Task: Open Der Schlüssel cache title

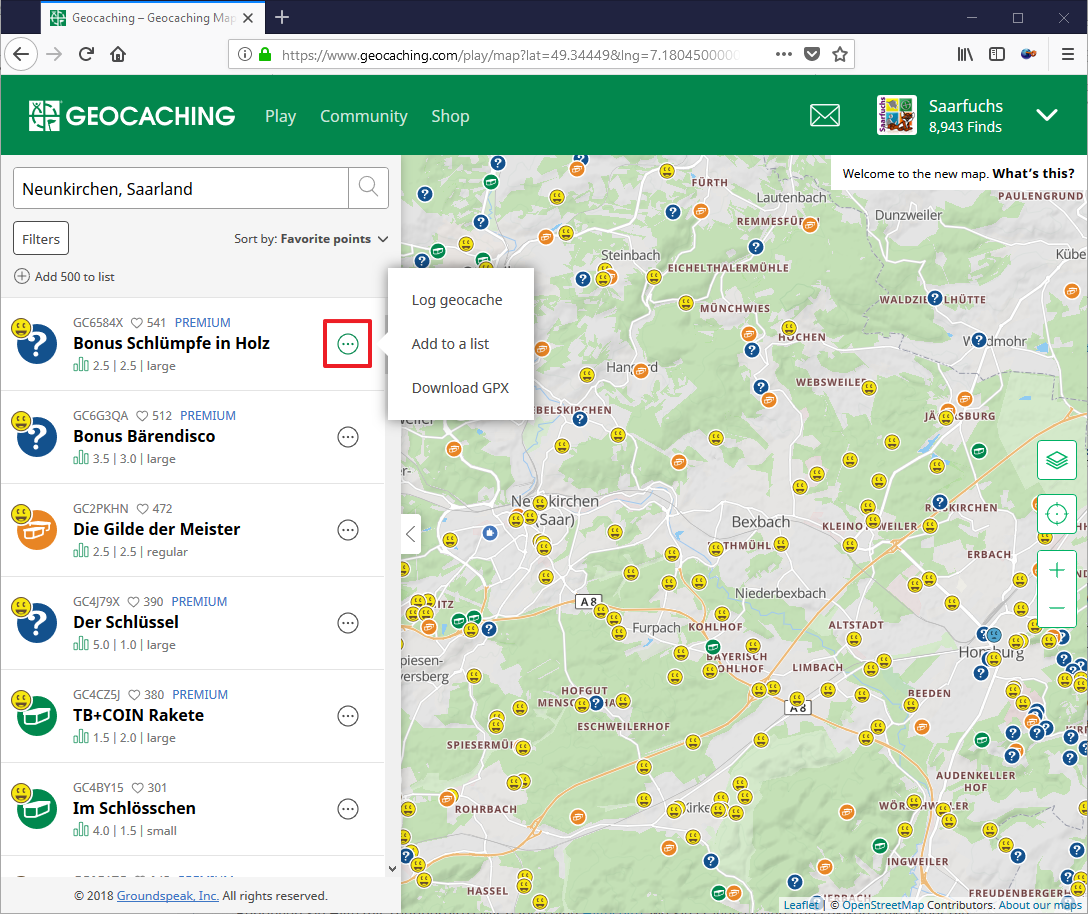Action: click(x=126, y=623)
